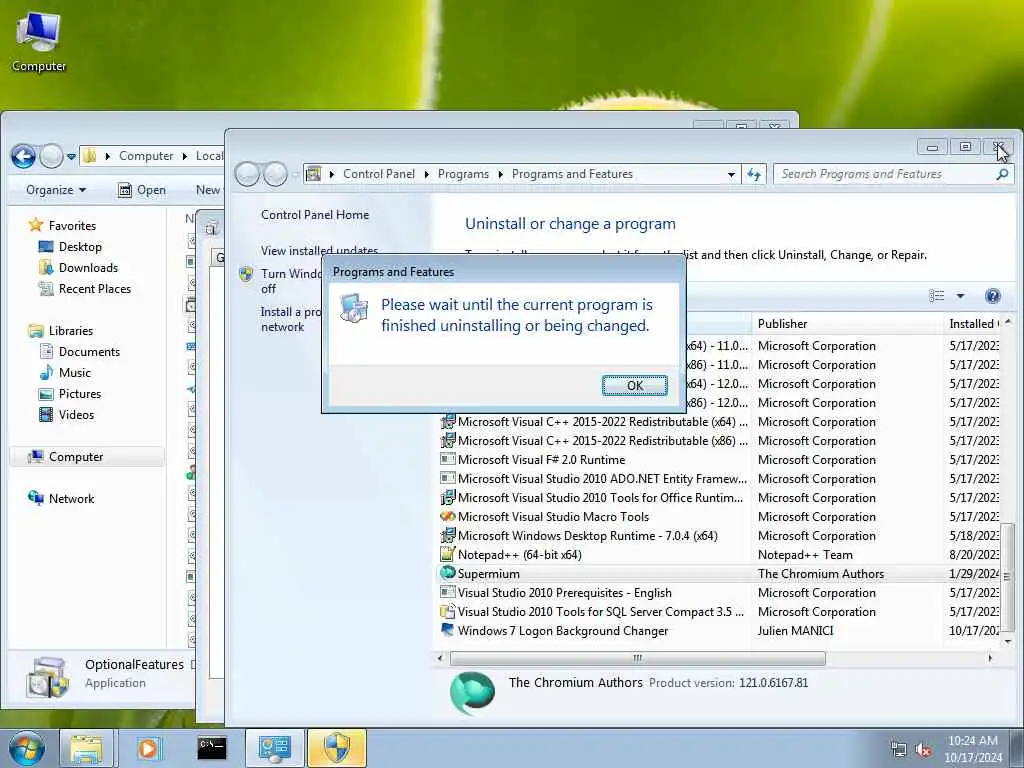
Task: Click the blue Help icon
Action: point(993,296)
